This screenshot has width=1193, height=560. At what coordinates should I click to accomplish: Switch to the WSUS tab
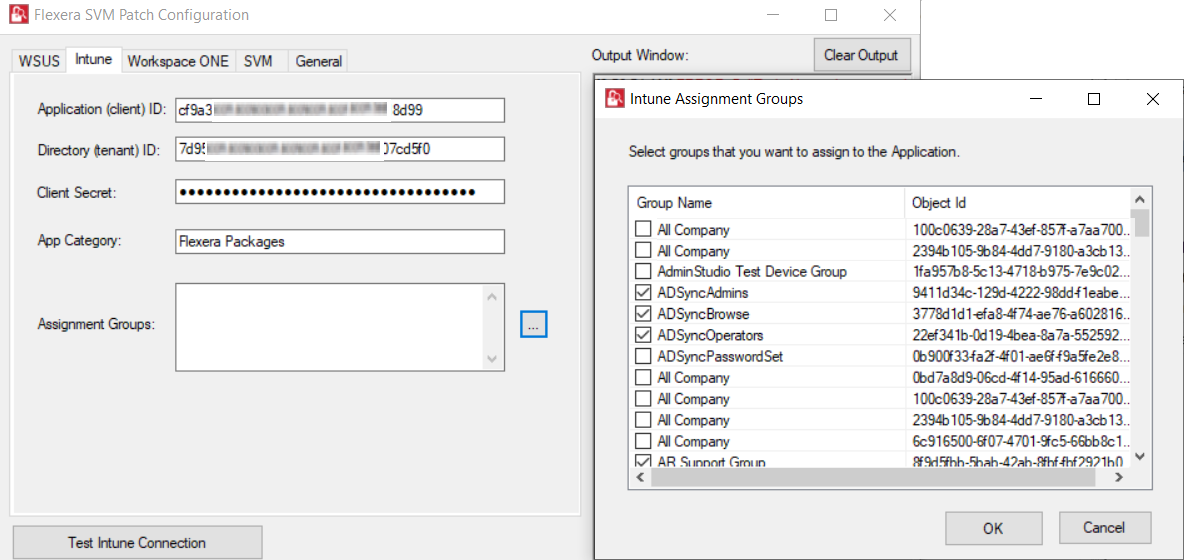tap(39, 62)
